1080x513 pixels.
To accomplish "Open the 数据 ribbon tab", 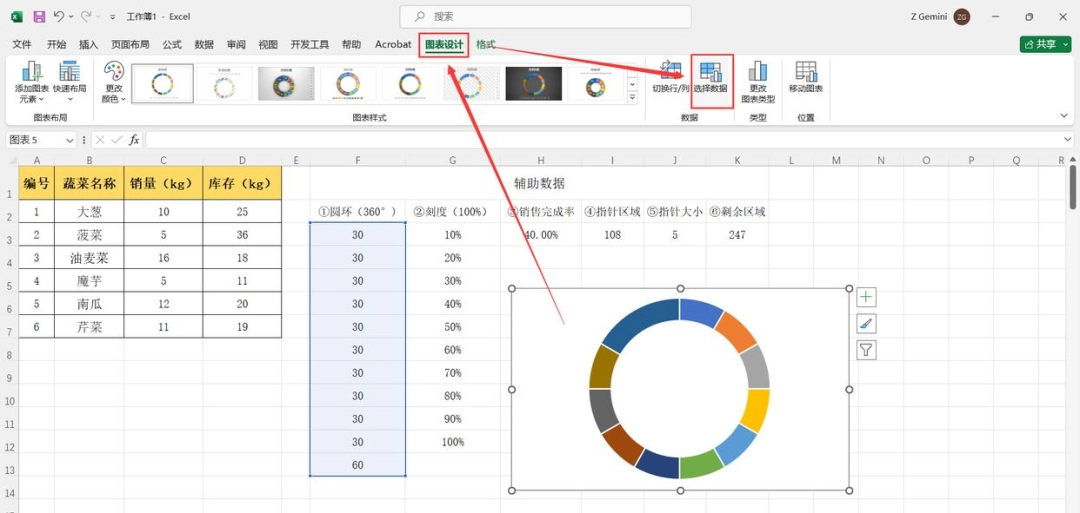I will (204, 44).
